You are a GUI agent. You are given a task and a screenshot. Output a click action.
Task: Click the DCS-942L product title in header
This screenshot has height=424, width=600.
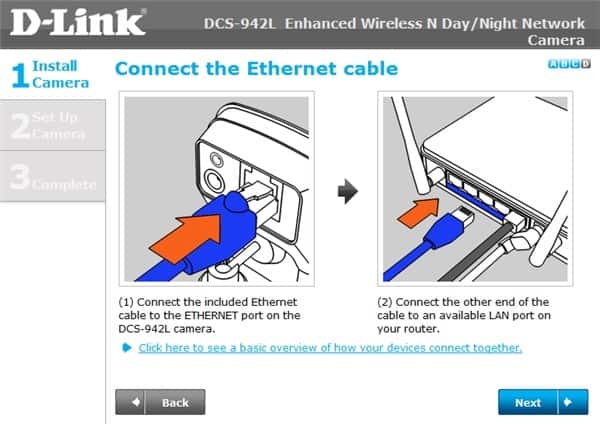[394, 31]
